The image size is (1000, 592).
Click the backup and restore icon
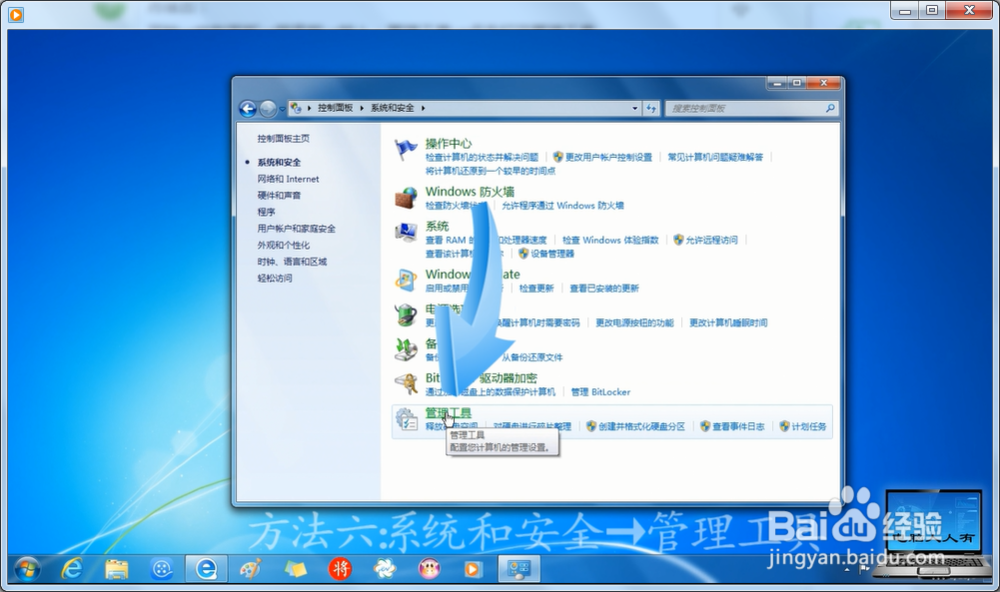pyautogui.click(x=406, y=349)
